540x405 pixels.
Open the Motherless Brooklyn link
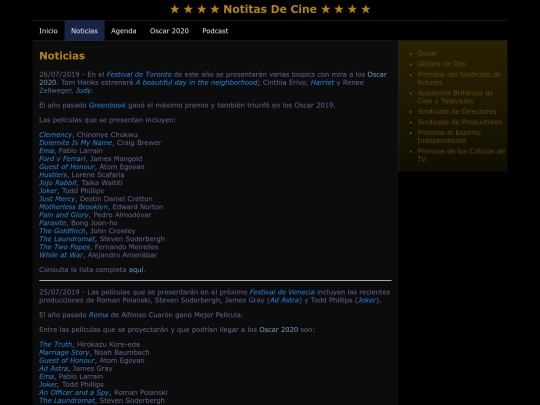(x=73, y=207)
